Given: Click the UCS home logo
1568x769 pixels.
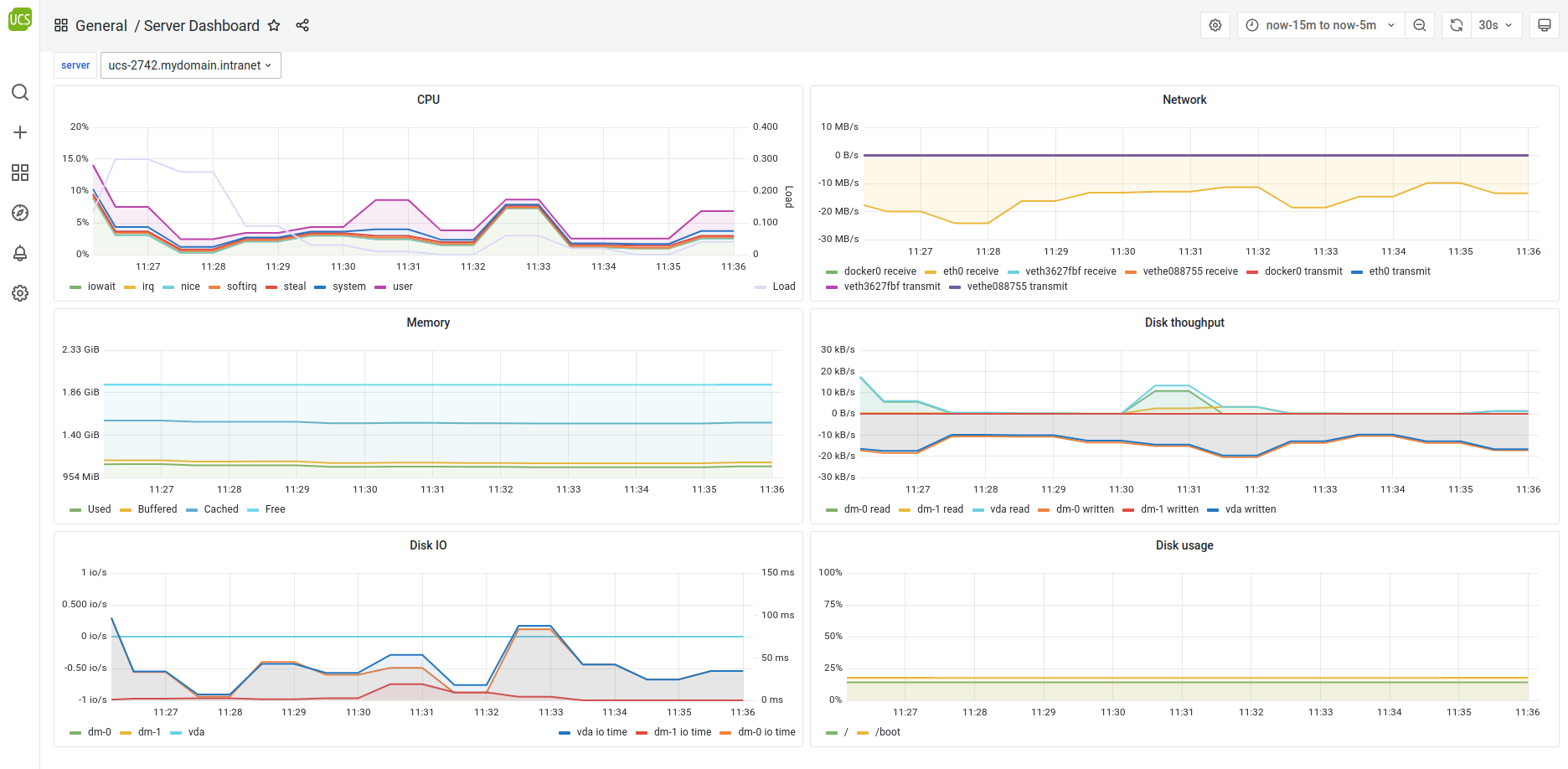Looking at the screenshot, I should click(x=20, y=18).
